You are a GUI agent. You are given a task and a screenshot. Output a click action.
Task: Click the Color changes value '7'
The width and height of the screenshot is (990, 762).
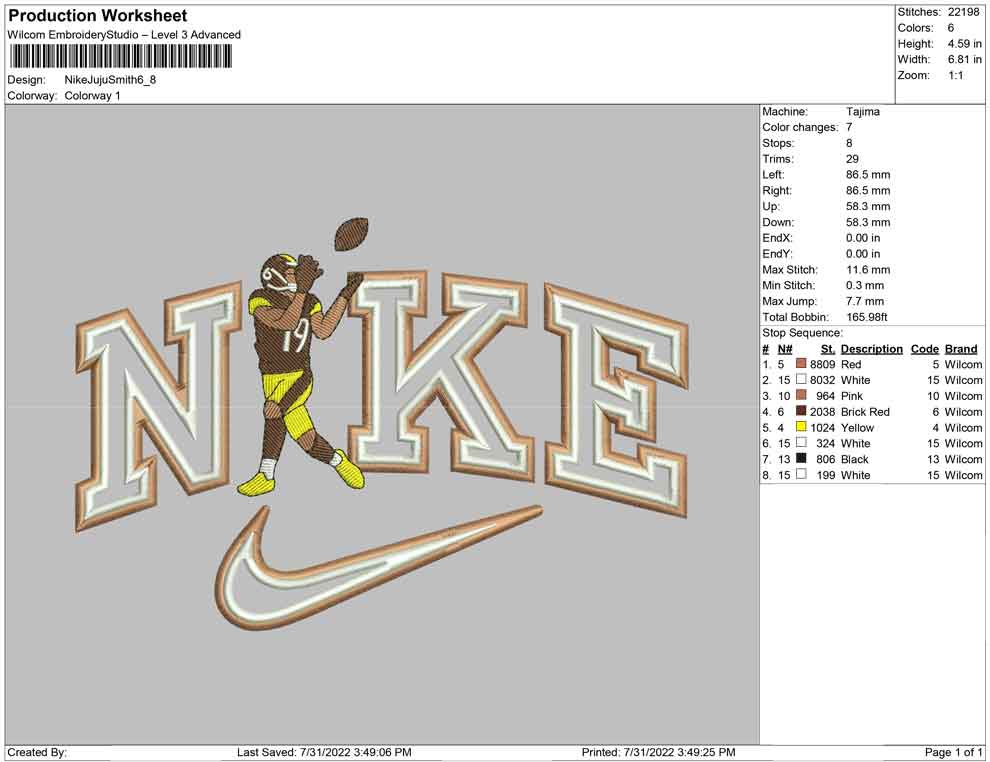[849, 127]
